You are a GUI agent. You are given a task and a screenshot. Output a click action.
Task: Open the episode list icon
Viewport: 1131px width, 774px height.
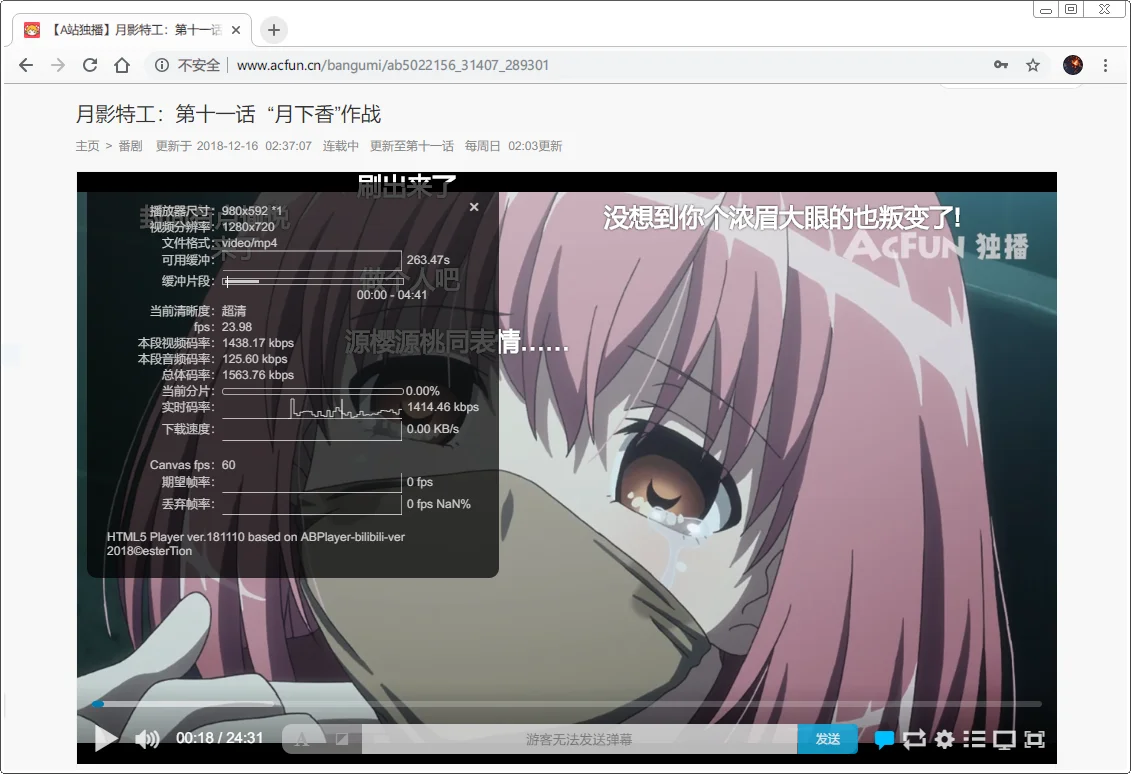(x=974, y=739)
